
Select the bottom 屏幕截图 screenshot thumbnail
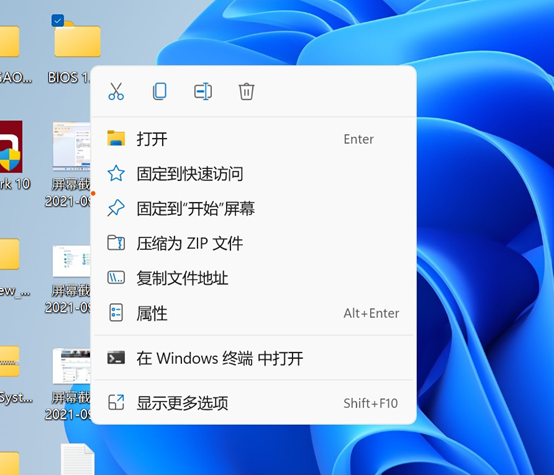click(x=72, y=366)
